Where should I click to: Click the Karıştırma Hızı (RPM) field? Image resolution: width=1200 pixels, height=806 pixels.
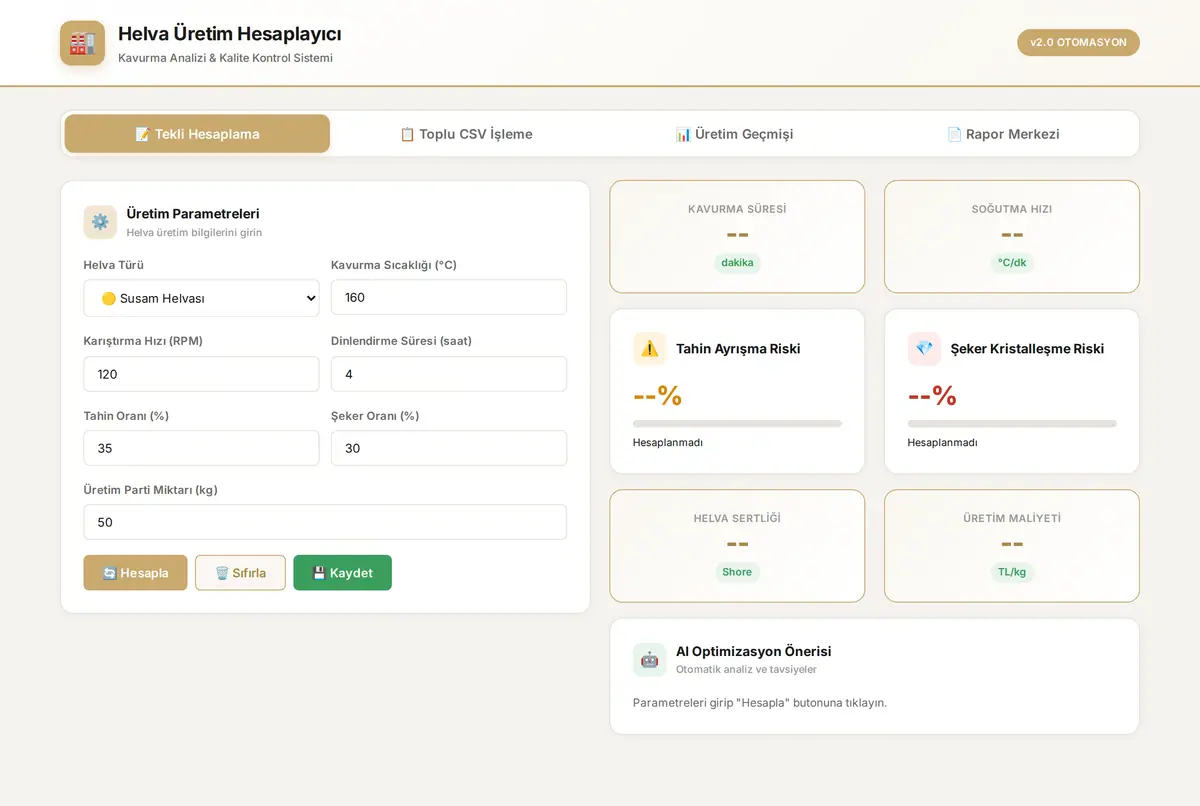[201, 374]
